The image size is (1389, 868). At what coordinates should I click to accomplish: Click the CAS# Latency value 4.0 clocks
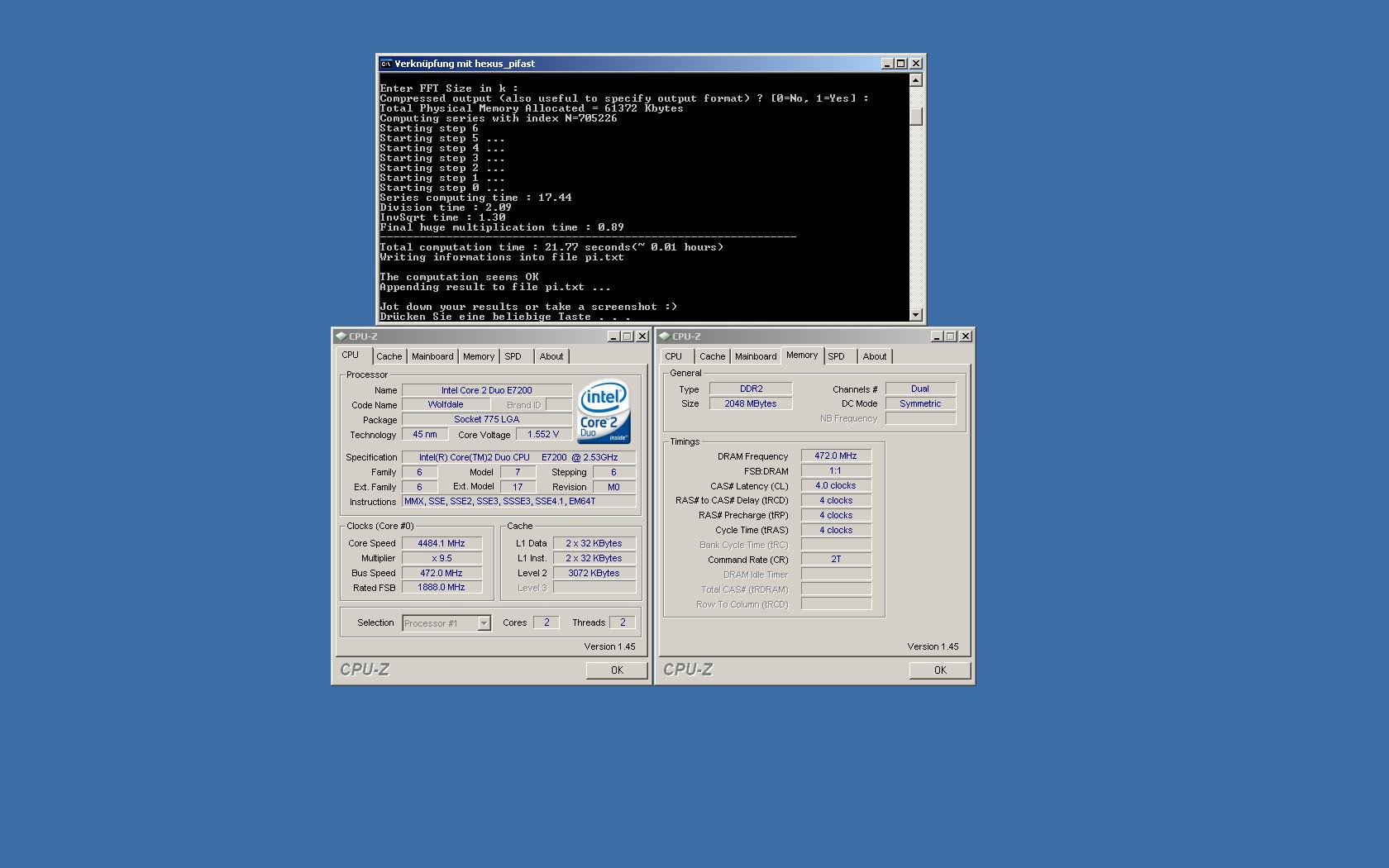[836, 485]
